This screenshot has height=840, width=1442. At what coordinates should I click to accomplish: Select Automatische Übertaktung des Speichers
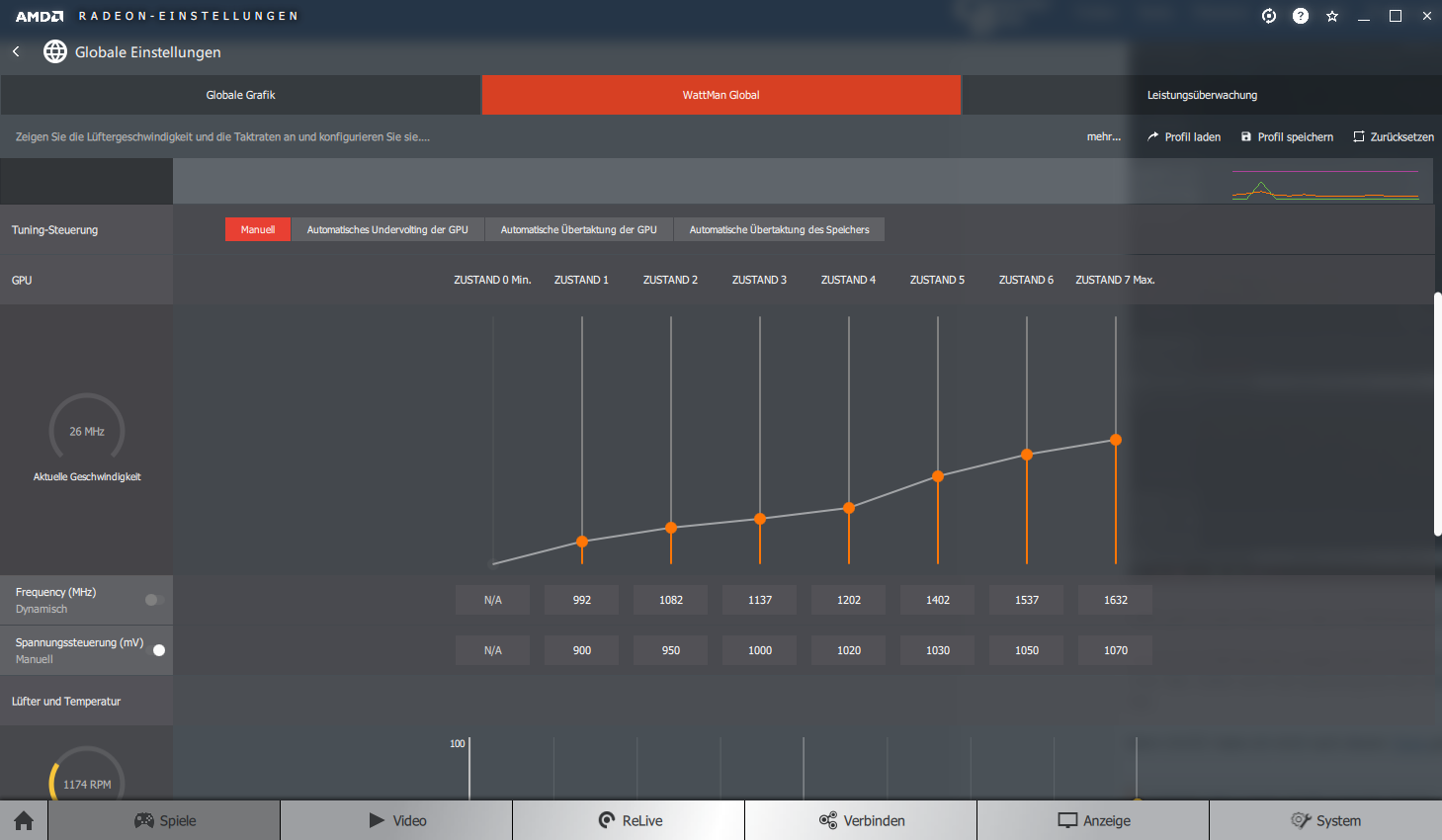point(779,229)
